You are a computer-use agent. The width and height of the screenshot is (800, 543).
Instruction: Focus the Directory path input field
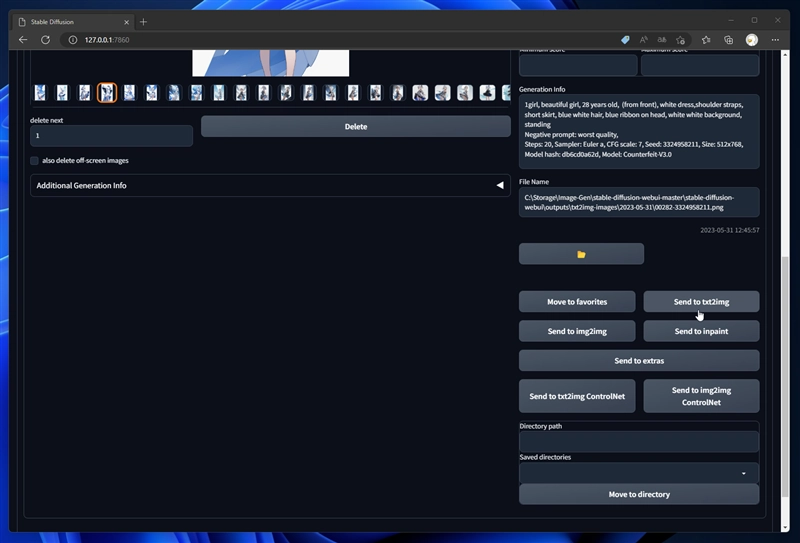click(639, 442)
